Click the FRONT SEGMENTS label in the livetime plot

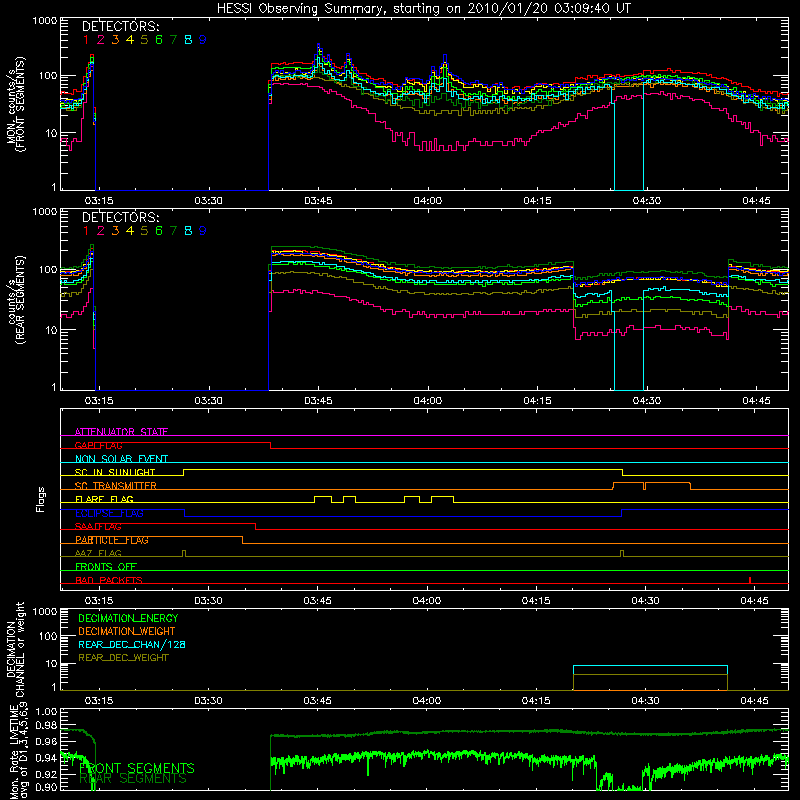(137, 768)
